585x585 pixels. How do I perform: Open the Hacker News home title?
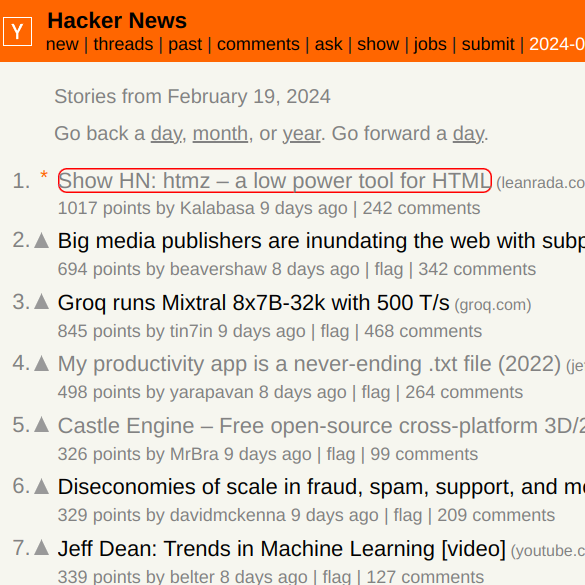coord(117,20)
